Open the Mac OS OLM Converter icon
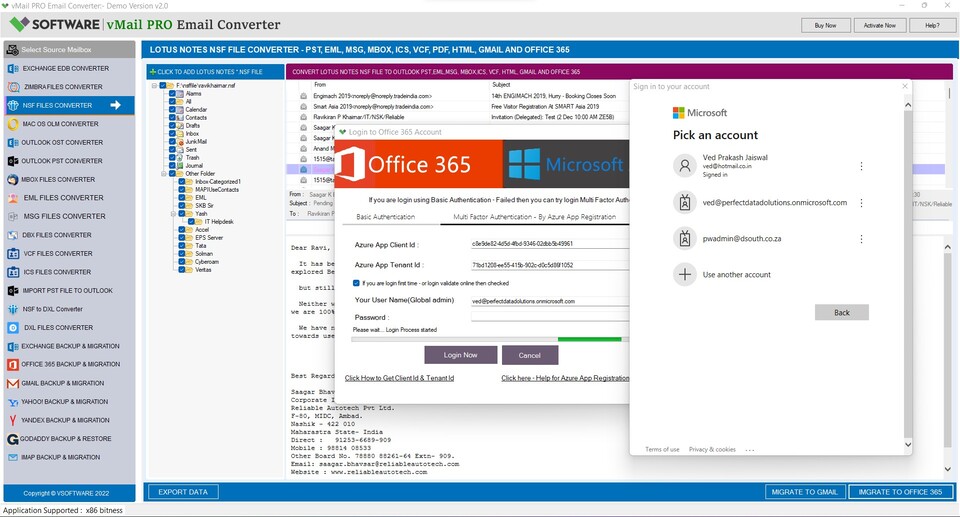Image resolution: width=960 pixels, height=517 pixels. (x=13, y=124)
